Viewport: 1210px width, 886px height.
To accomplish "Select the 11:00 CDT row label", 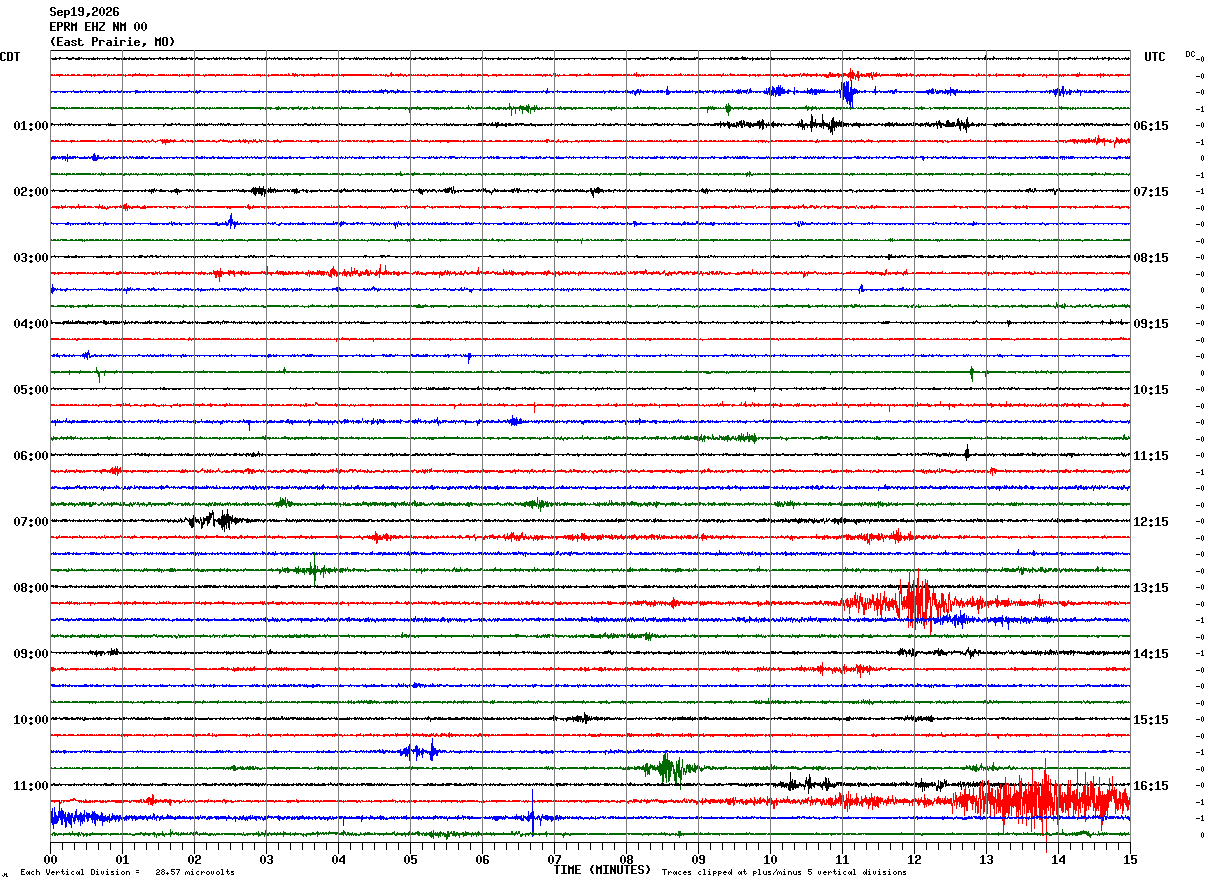I will point(31,786).
